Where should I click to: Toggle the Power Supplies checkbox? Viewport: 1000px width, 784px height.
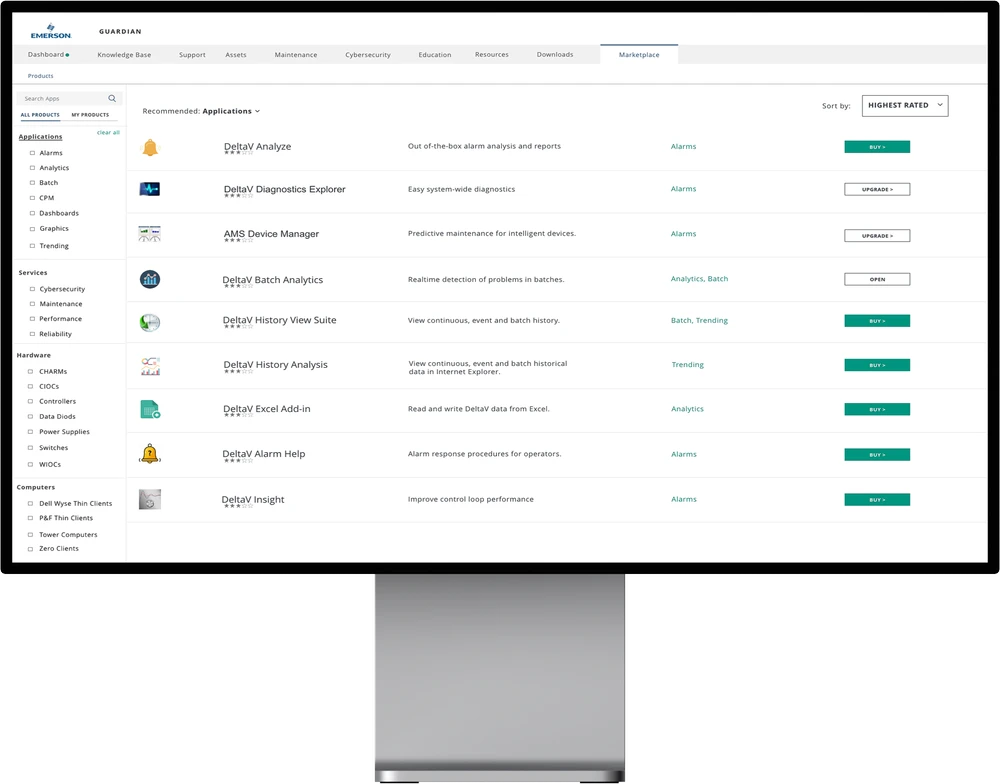[30, 432]
